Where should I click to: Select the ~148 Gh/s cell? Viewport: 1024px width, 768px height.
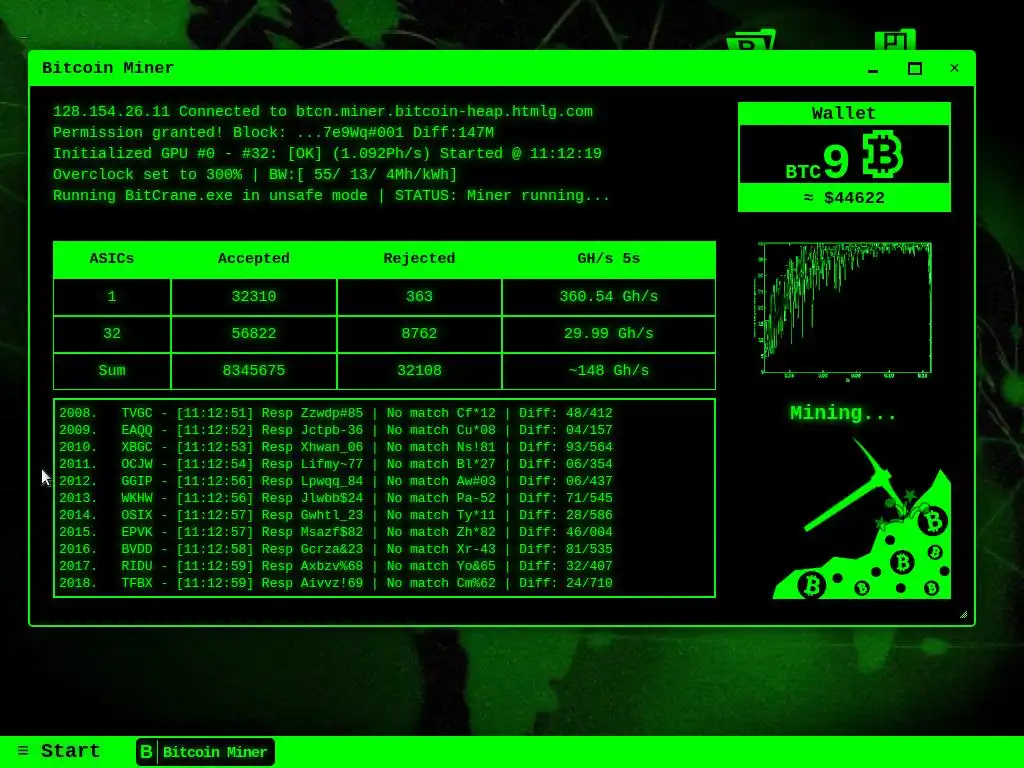[x=609, y=371]
